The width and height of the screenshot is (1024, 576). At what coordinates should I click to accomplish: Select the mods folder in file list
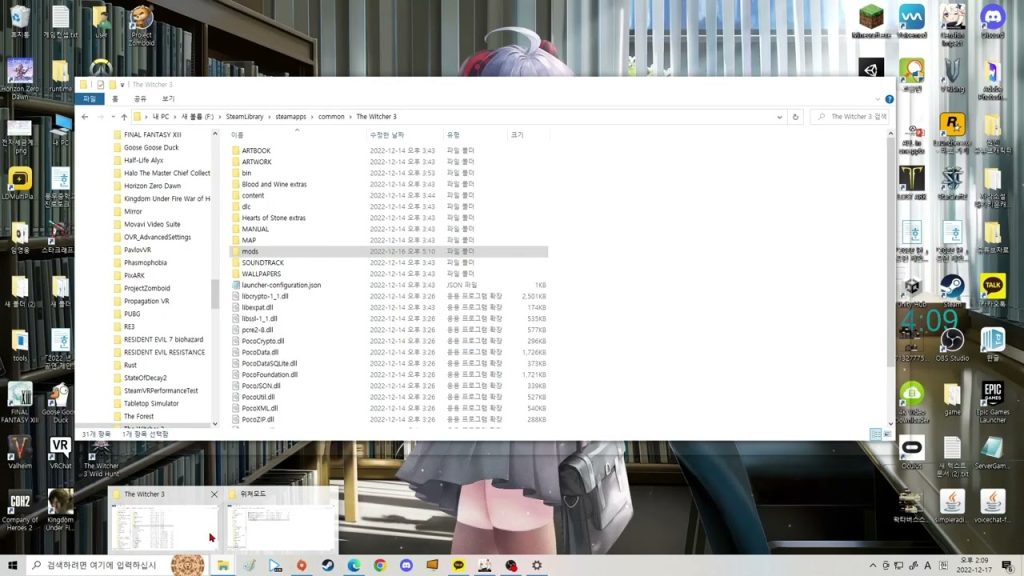[250, 252]
